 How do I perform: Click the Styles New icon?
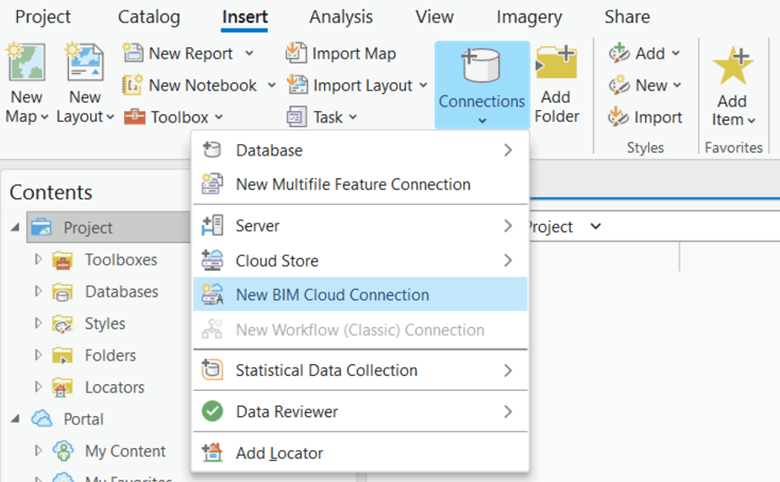(619, 85)
